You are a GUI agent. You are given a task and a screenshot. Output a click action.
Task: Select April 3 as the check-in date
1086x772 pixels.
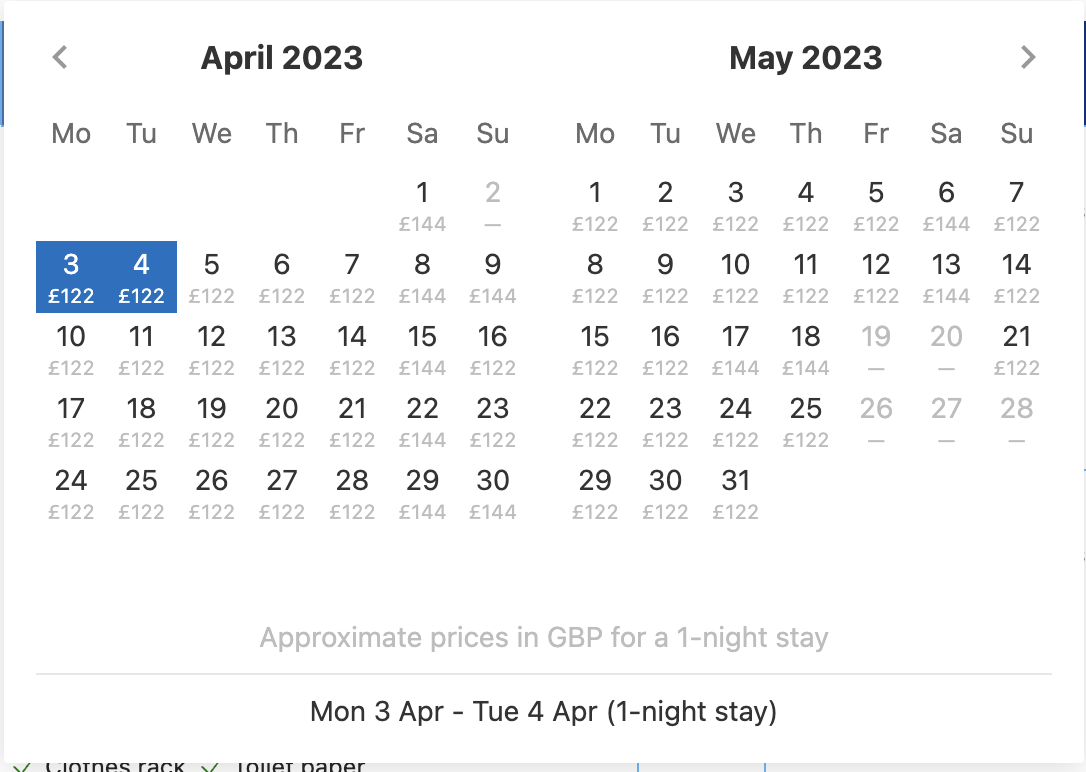click(71, 277)
